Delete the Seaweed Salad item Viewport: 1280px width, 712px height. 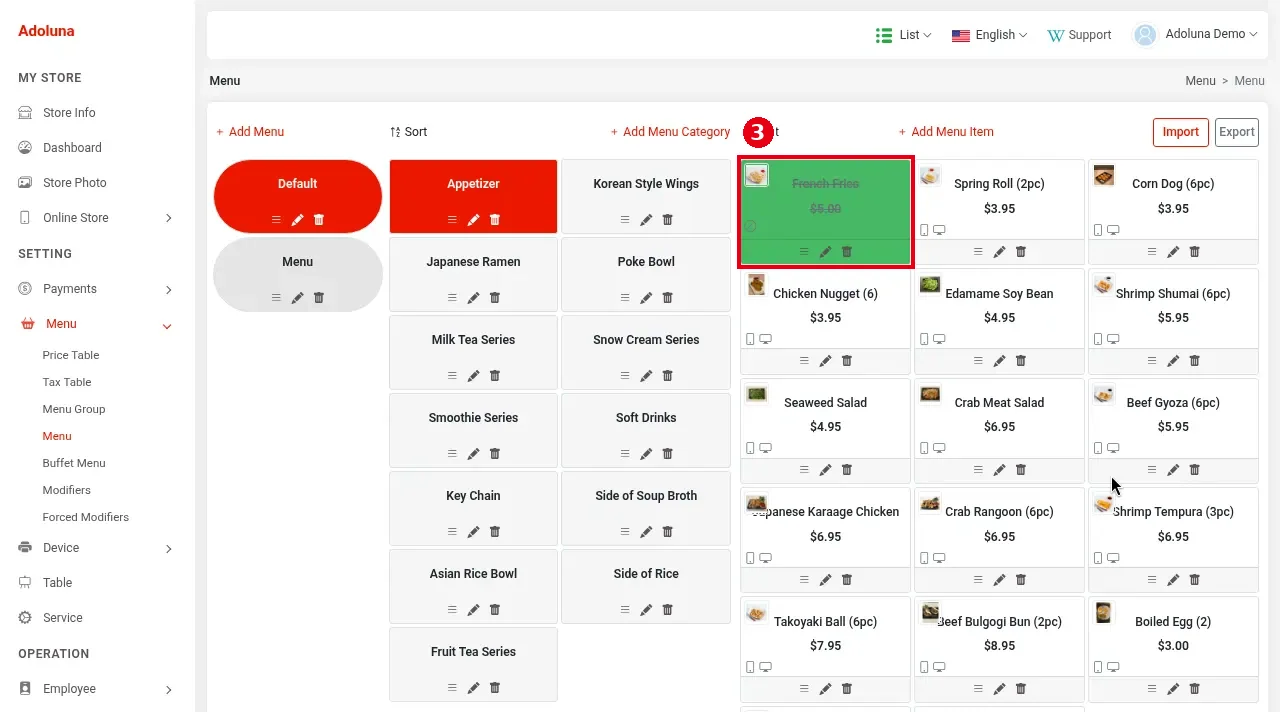[x=847, y=470]
